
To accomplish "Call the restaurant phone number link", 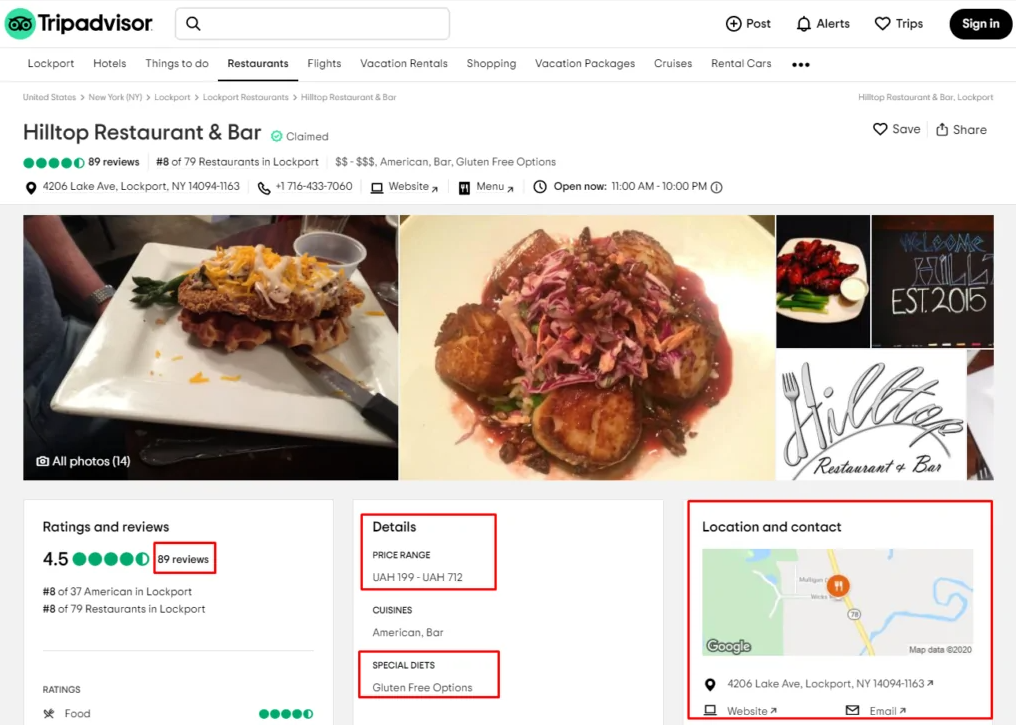I will pos(313,187).
